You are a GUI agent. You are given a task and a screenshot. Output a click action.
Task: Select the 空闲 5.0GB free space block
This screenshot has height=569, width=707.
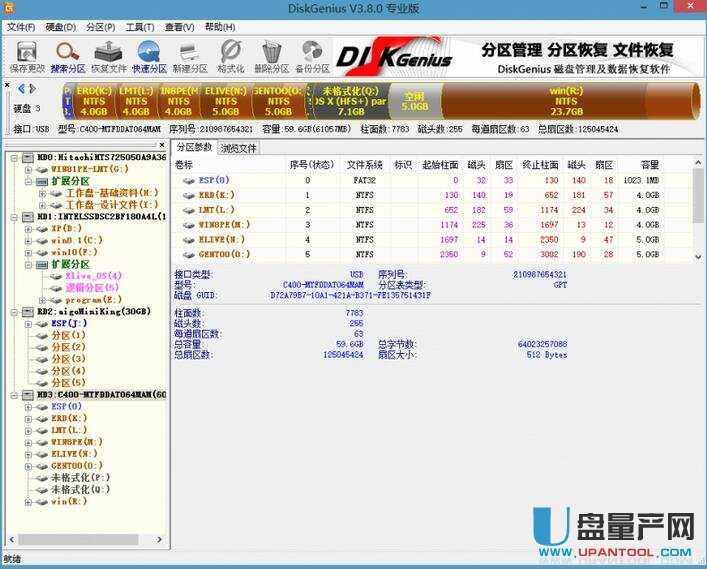414,101
